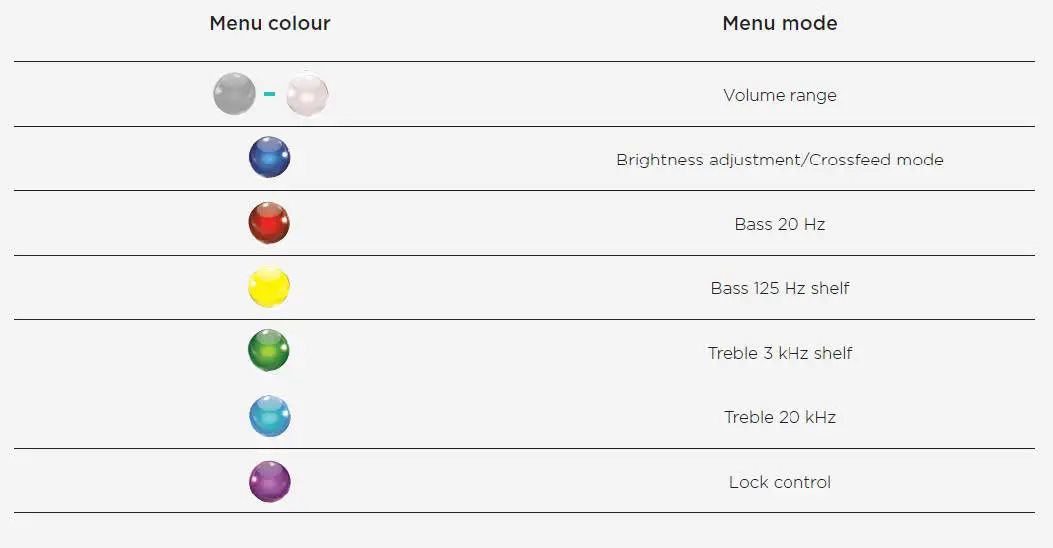Click the Menu mode column header
Screen dimensions: 1053x548
780,23
